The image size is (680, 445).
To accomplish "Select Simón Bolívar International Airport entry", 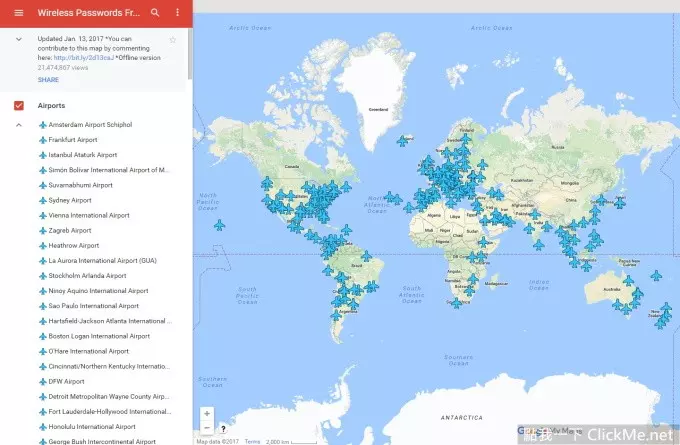I will pos(104,170).
